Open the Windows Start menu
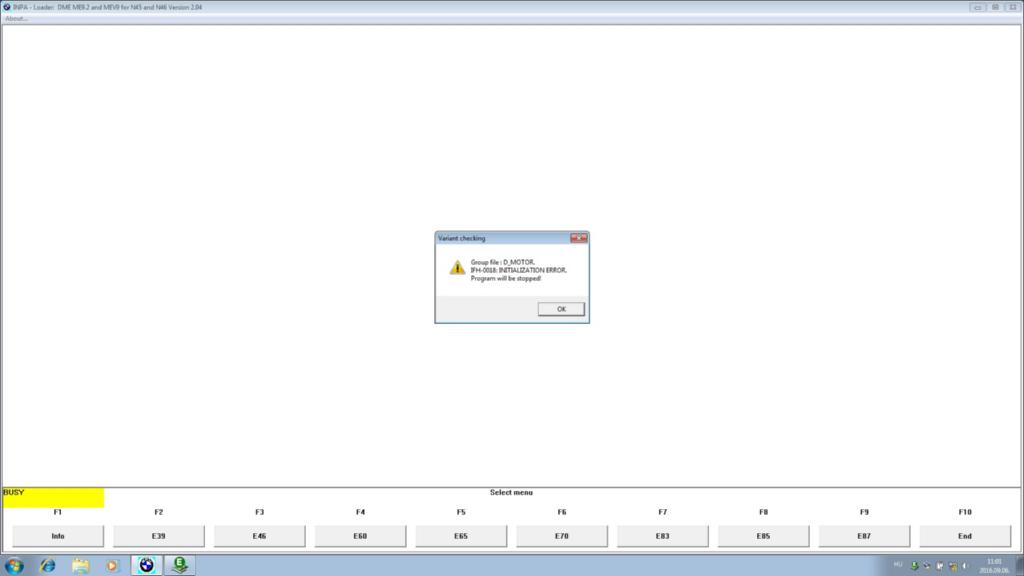Screen dimensions: 1024x576 [14, 566]
